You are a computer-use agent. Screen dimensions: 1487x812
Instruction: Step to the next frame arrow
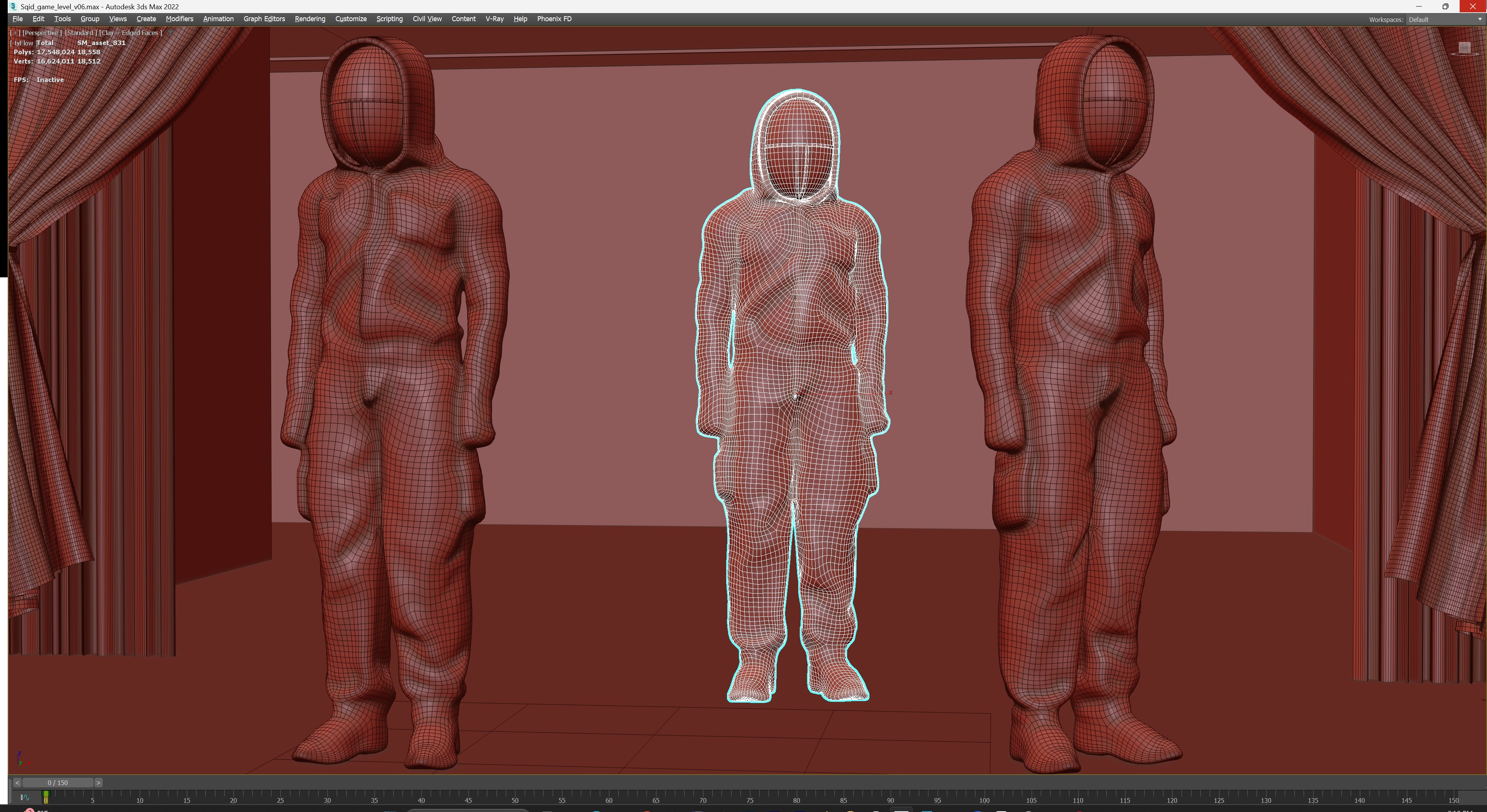point(98,783)
